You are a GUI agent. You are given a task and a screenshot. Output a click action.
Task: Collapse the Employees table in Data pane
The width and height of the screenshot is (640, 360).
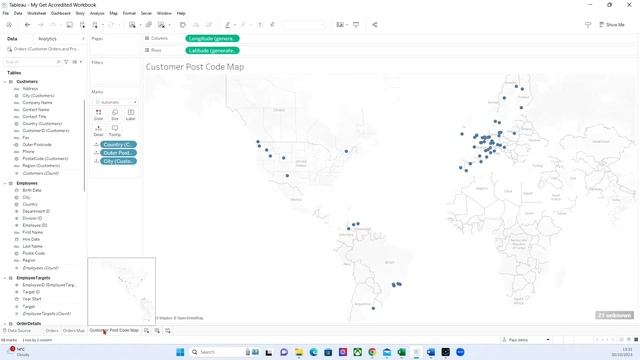tap(5, 183)
